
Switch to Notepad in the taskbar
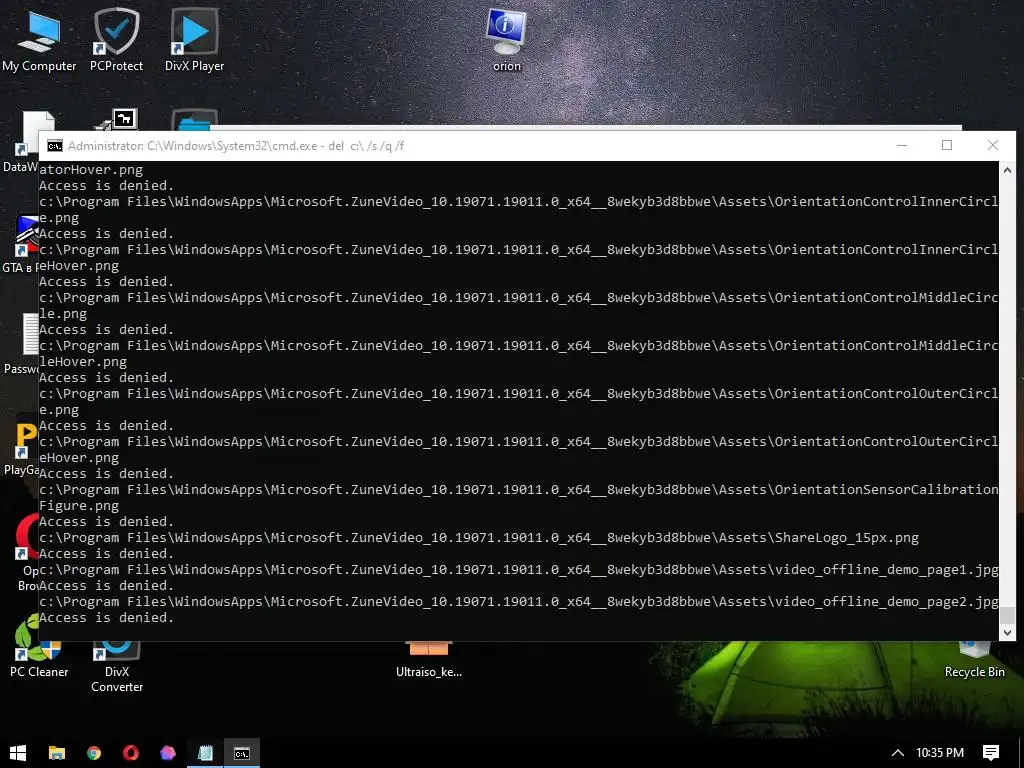(x=205, y=753)
